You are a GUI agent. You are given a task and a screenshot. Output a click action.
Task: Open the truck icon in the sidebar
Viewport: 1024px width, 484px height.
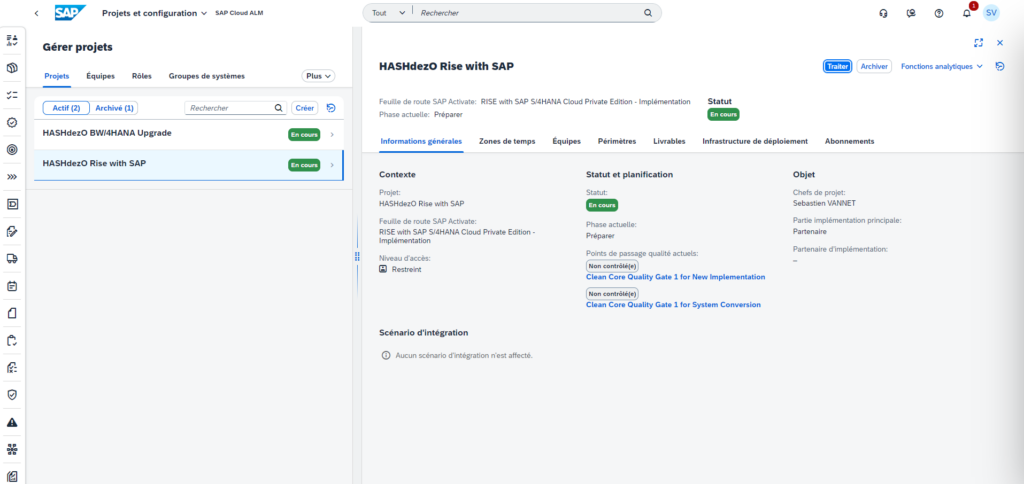tap(12, 259)
